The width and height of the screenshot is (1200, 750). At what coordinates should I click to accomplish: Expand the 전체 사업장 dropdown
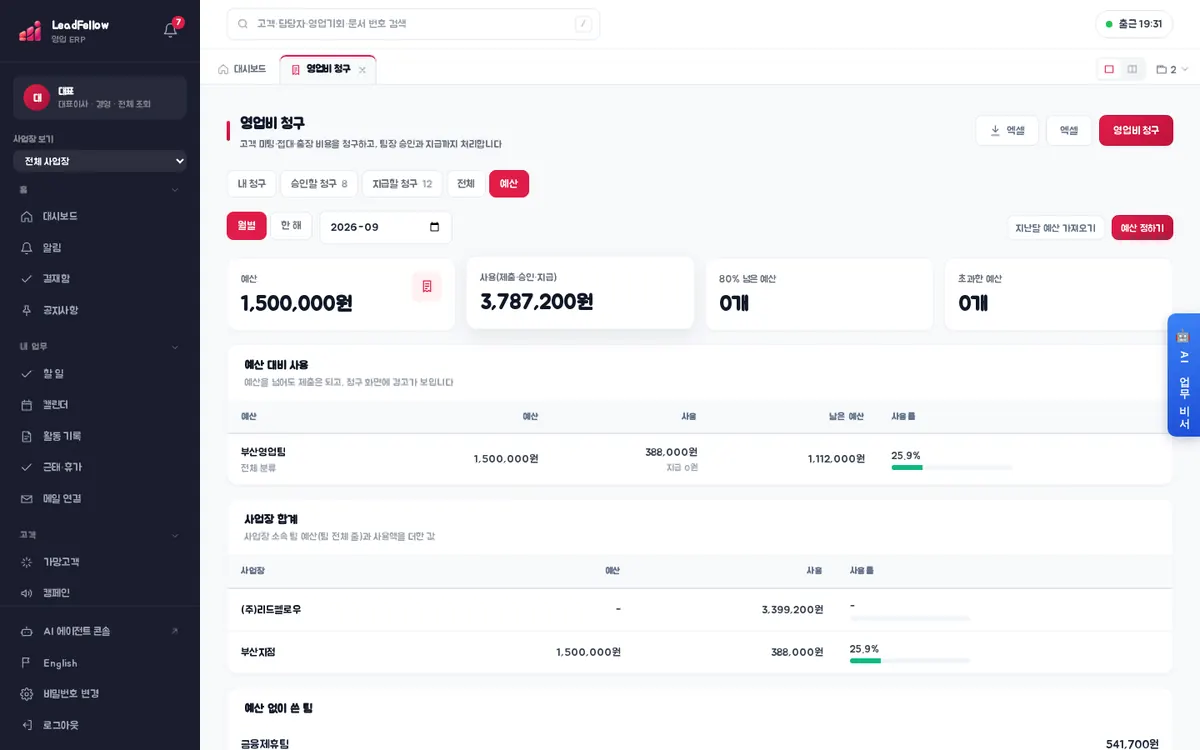click(100, 161)
